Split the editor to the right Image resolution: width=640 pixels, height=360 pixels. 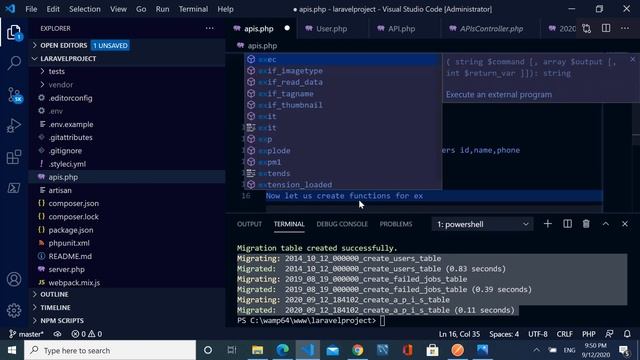[606, 28]
